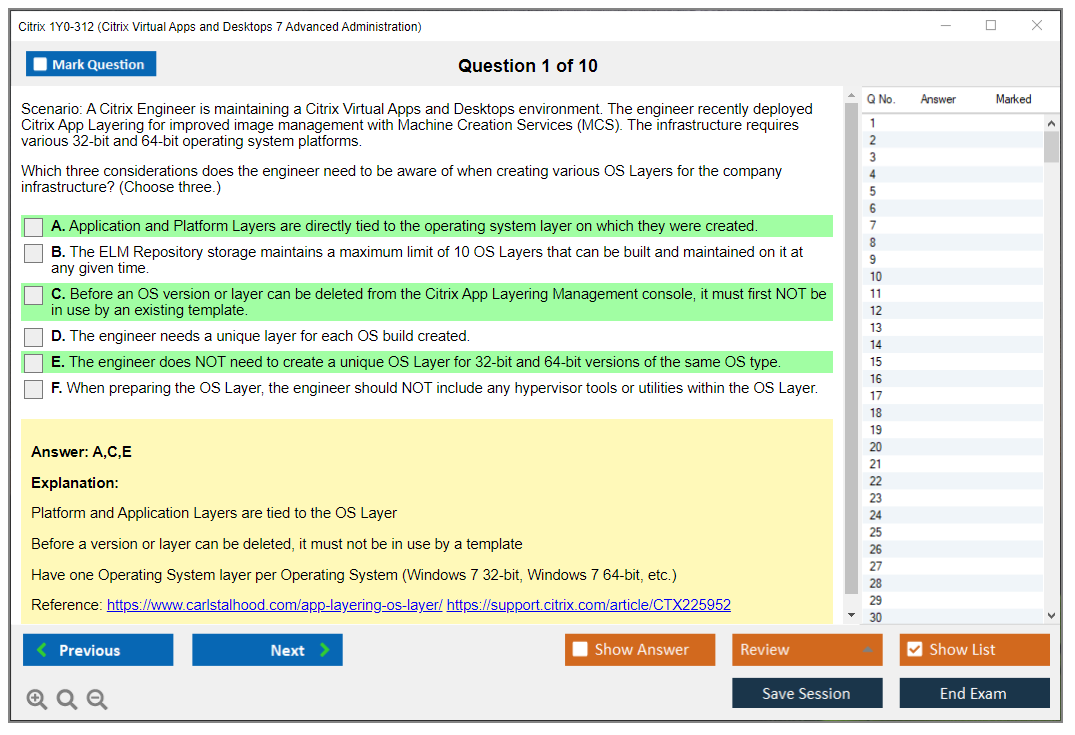This screenshot has width=1075, height=735.
Task: Toggle the Show Answer checkbox
Action: pyautogui.click(x=580, y=650)
